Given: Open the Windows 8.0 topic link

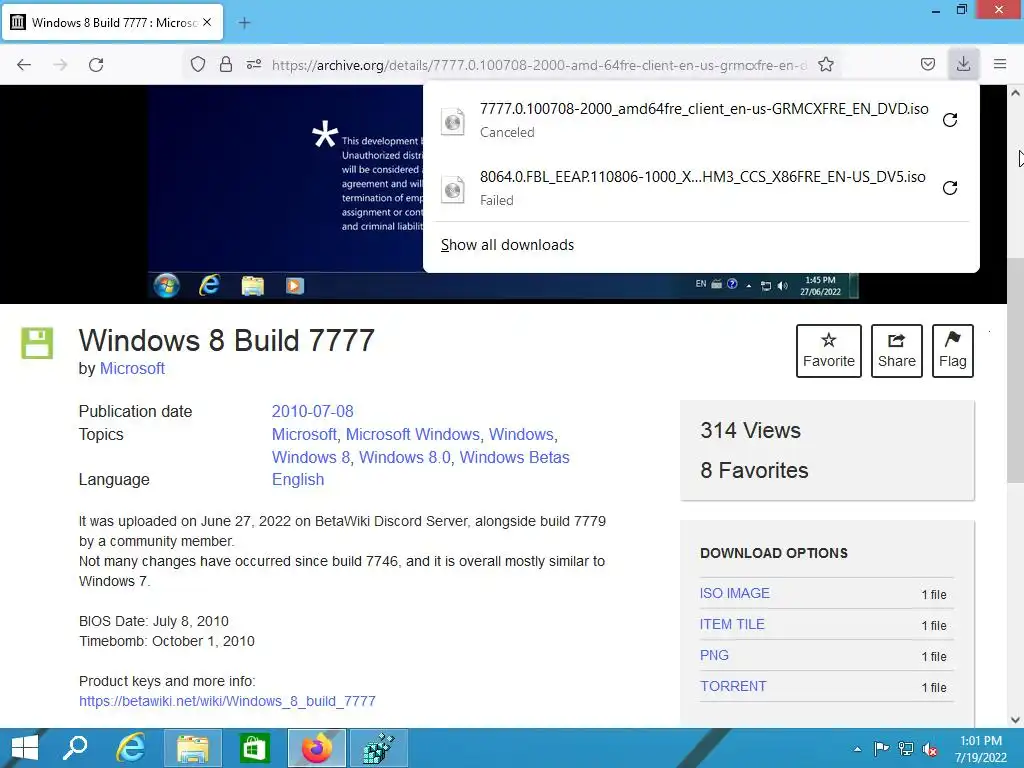Looking at the screenshot, I should pyautogui.click(x=406, y=457).
